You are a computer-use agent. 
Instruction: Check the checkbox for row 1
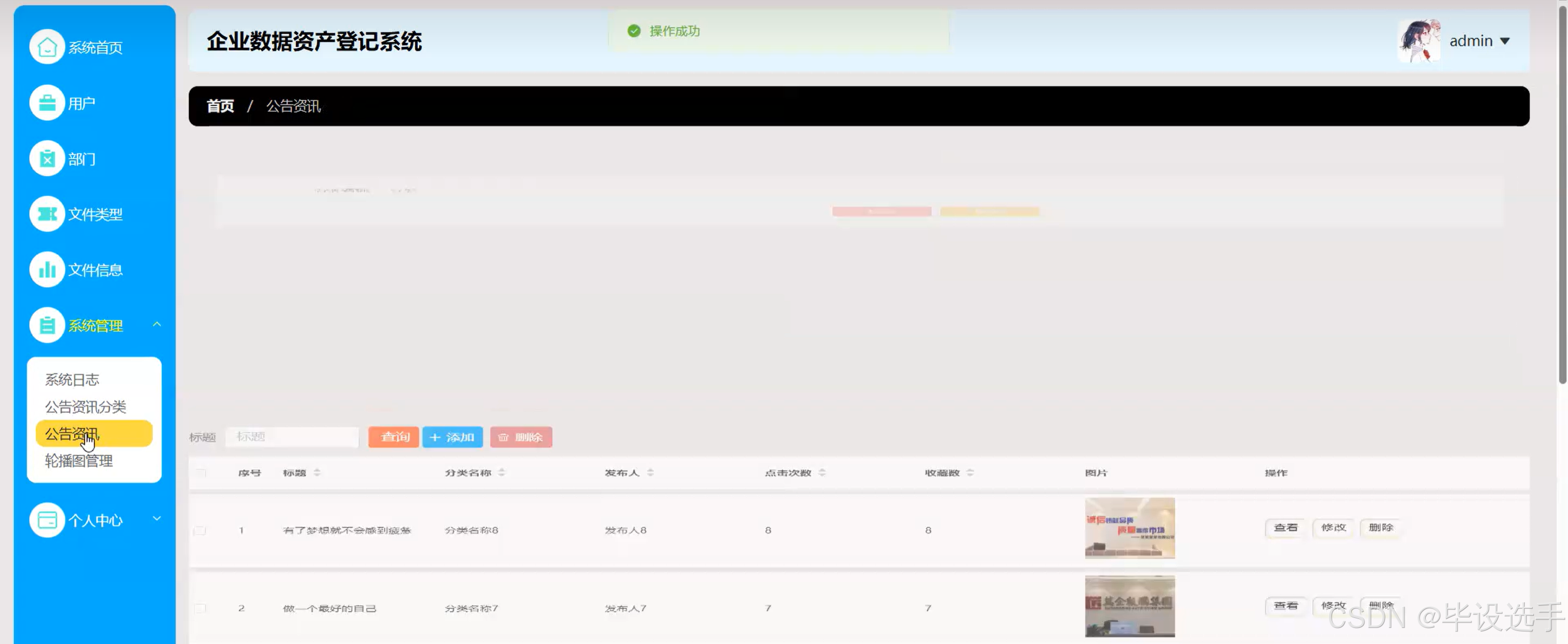pyautogui.click(x=200, y=531)
